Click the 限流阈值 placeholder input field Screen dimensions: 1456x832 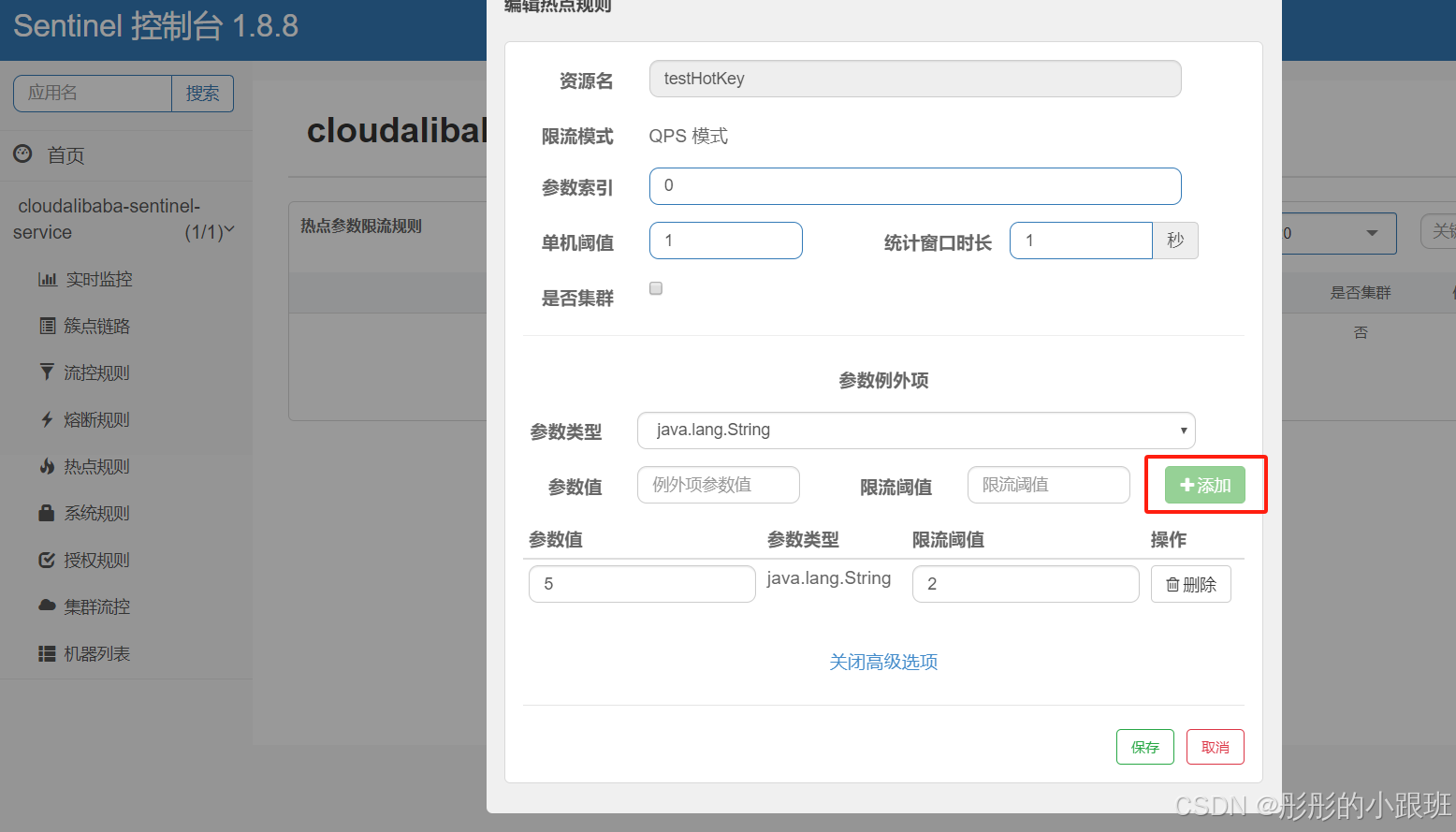tap(1049, 485)
